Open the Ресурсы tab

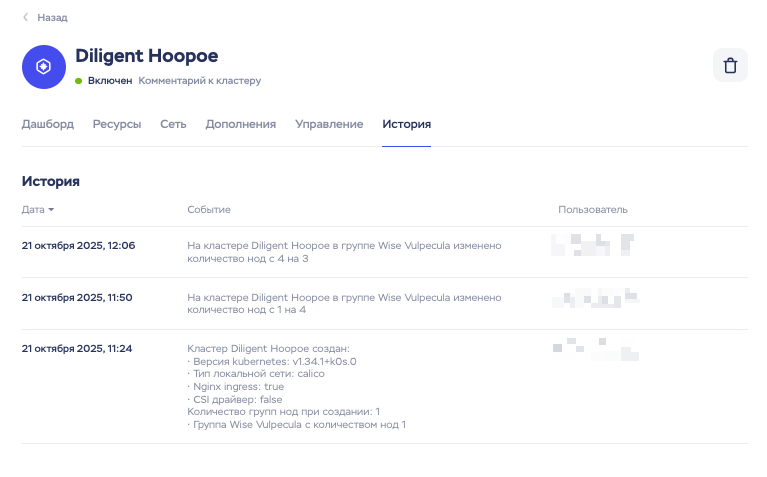point(116,124)
